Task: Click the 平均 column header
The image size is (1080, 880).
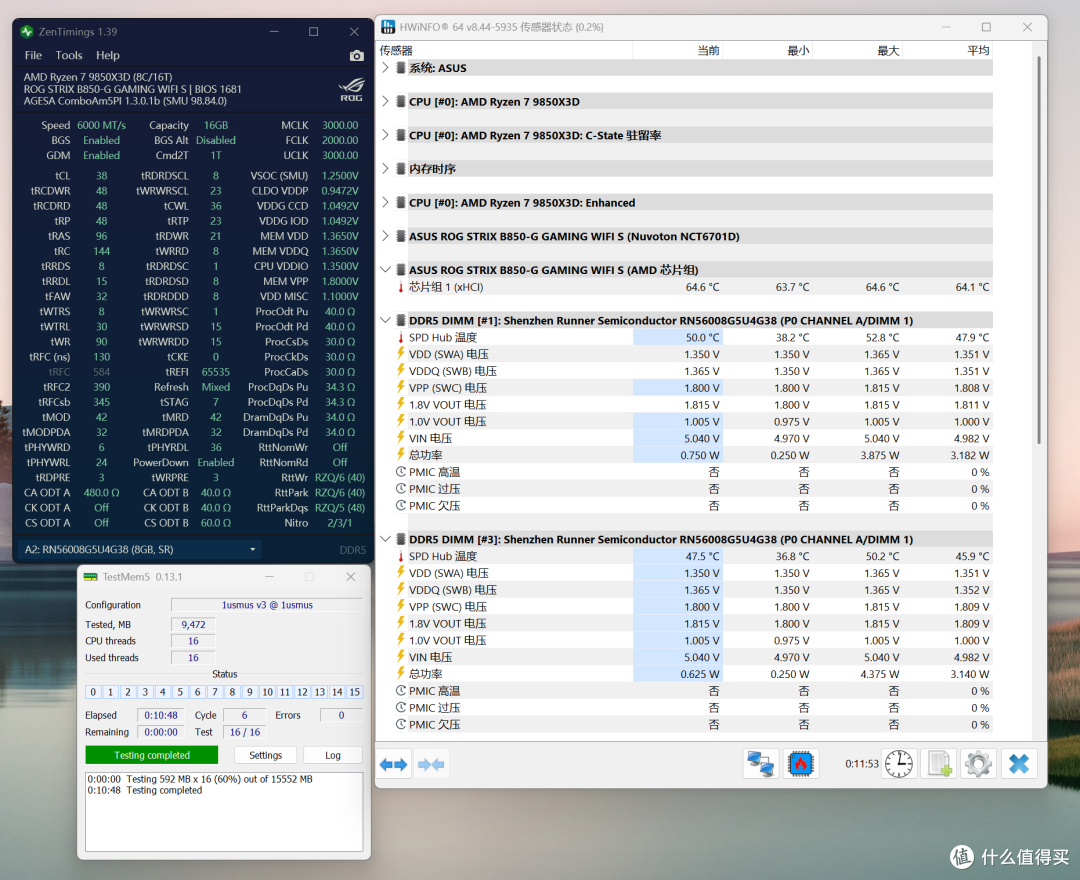Action: 948,50
